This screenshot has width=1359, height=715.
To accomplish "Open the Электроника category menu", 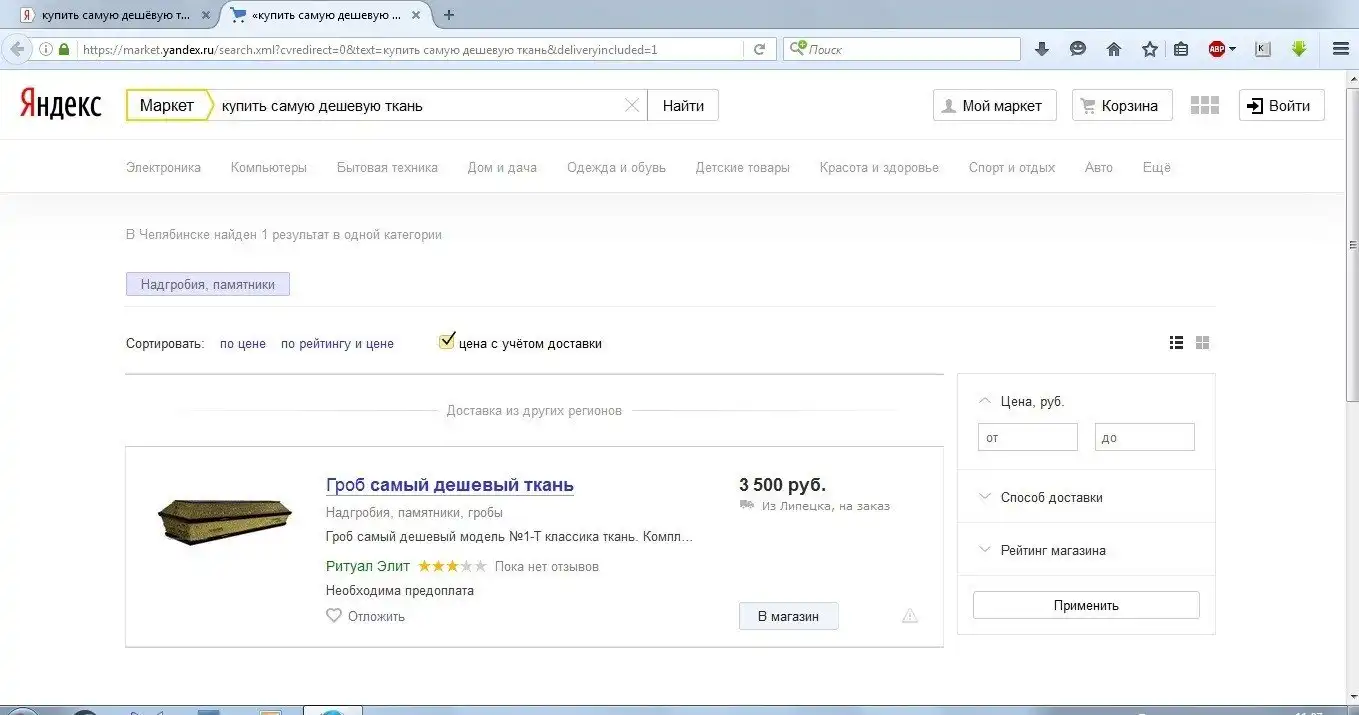I will point(163,168).
